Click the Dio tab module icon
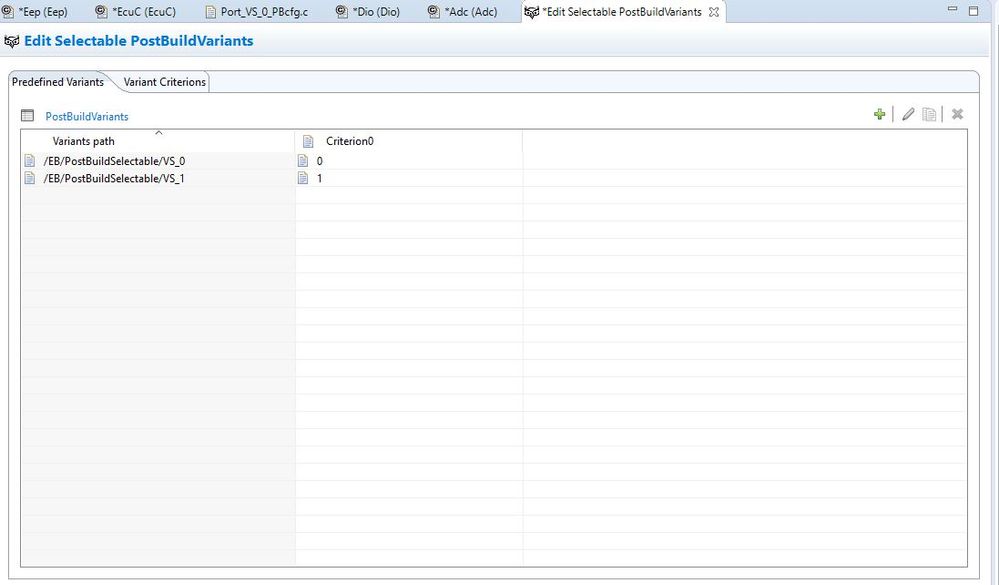 pyautogui.click(x=342, y=11)
